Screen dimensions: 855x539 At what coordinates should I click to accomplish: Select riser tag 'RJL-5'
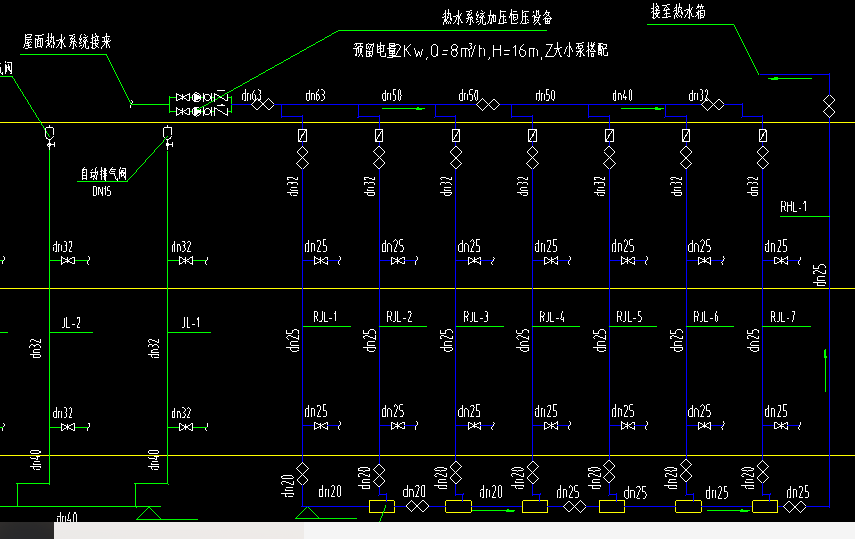[x=629, y=317]
